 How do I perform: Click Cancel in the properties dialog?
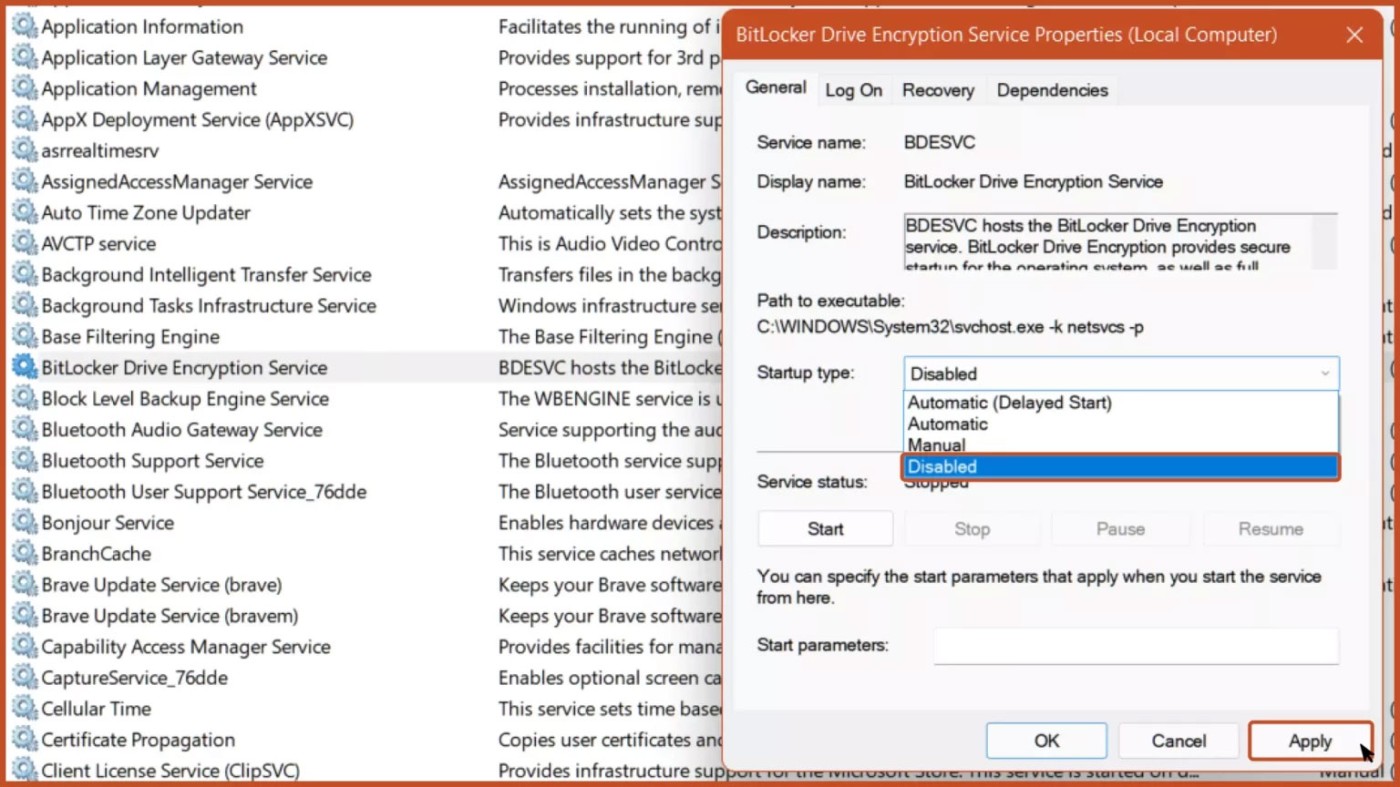(x=1178, y=741)
